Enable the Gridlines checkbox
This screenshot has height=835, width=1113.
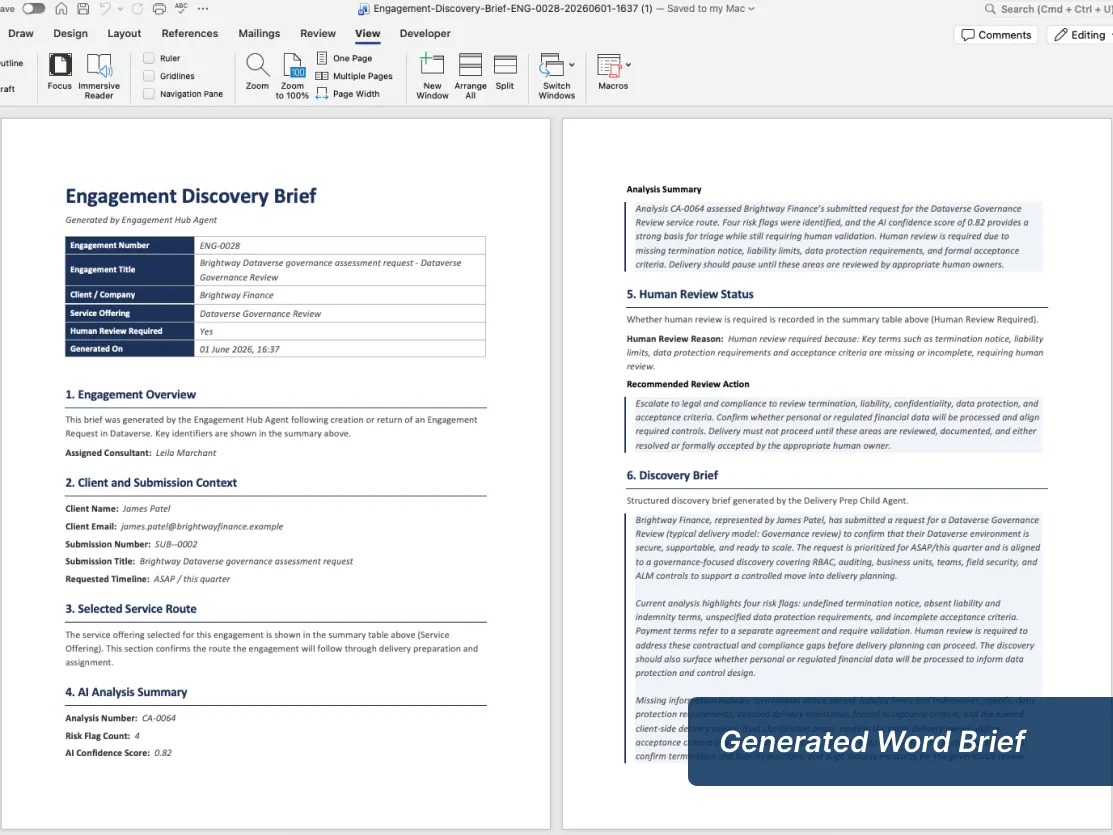(148, 76)
